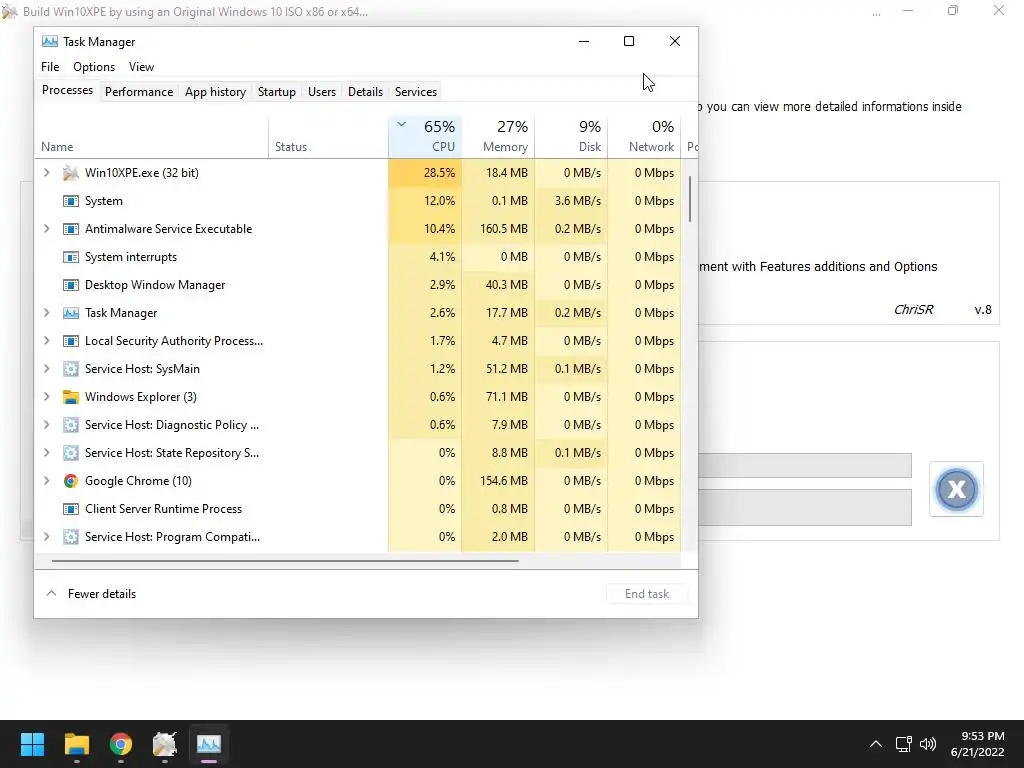Switch to the Services tab
The height and width of the screenshot is (768, 1024).
click(x=416, y=92)
